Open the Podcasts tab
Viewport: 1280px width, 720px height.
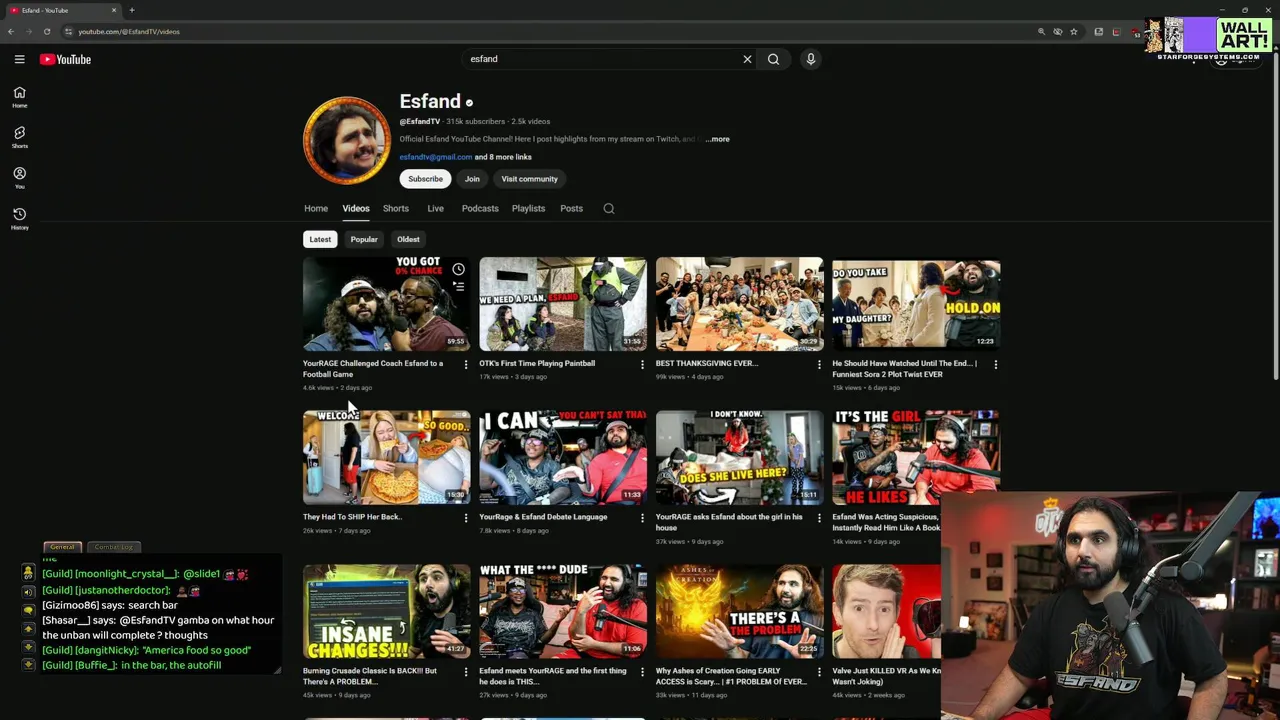pyautogui.click(x=480, y=208)
